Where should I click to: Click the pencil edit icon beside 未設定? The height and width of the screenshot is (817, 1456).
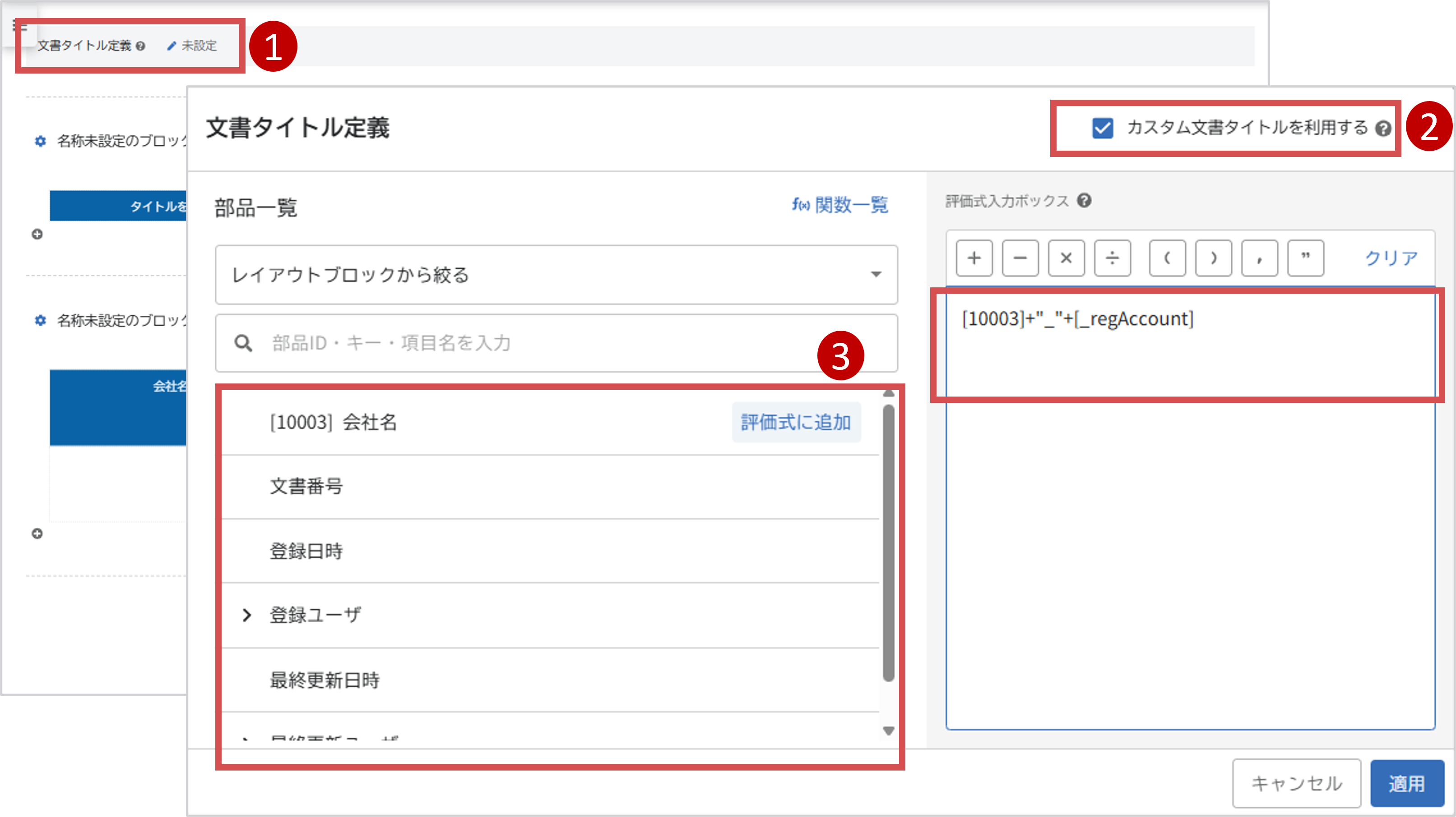tap(171, 46)
